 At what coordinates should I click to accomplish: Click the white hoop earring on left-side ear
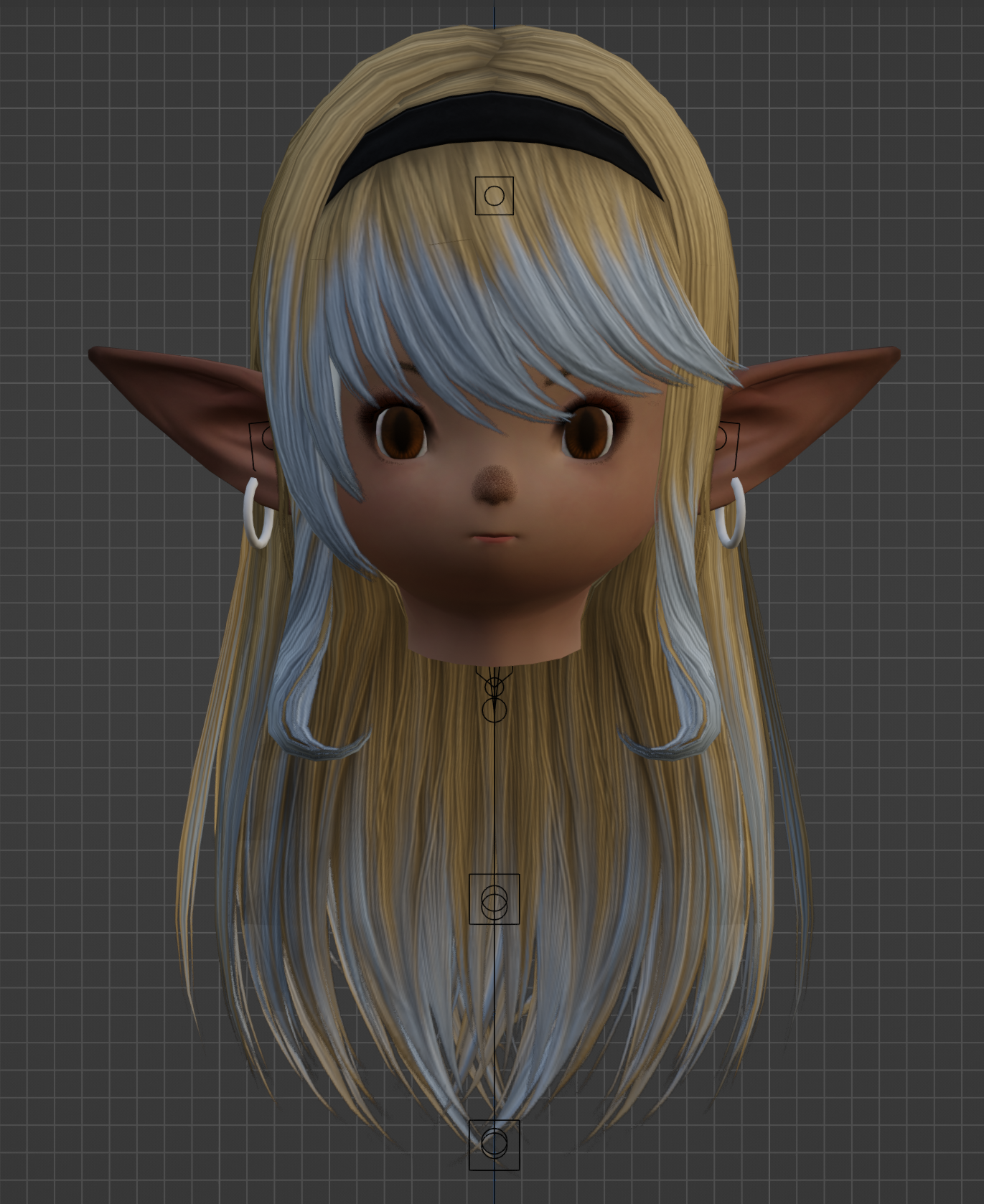258,512
